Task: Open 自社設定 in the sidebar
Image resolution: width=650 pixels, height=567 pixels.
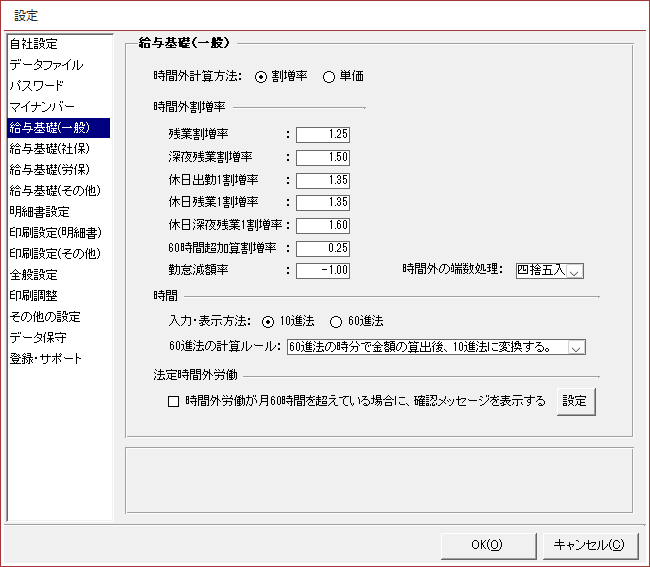Action: 33,44
